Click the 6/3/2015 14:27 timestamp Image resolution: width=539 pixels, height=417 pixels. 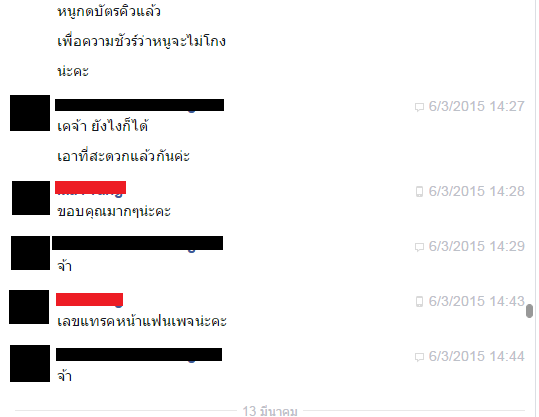pos(476,106)
